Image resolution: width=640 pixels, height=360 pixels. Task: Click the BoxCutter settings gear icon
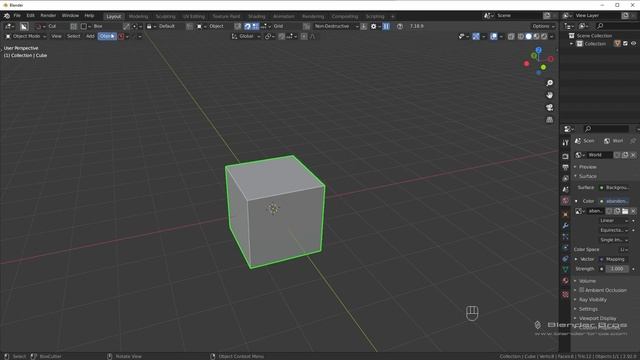coord(373,26)
